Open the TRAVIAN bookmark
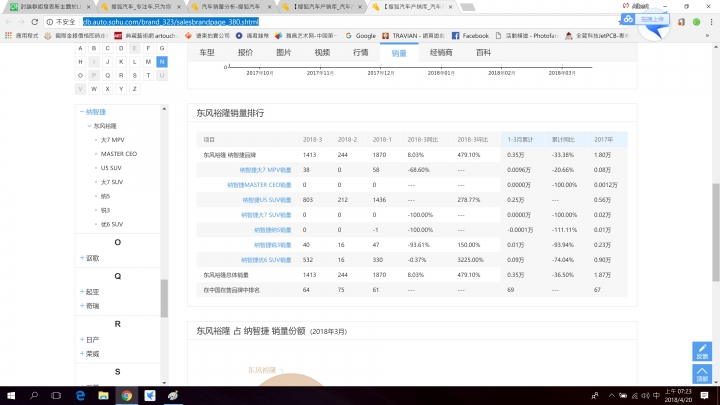 (x=414, y=35)
